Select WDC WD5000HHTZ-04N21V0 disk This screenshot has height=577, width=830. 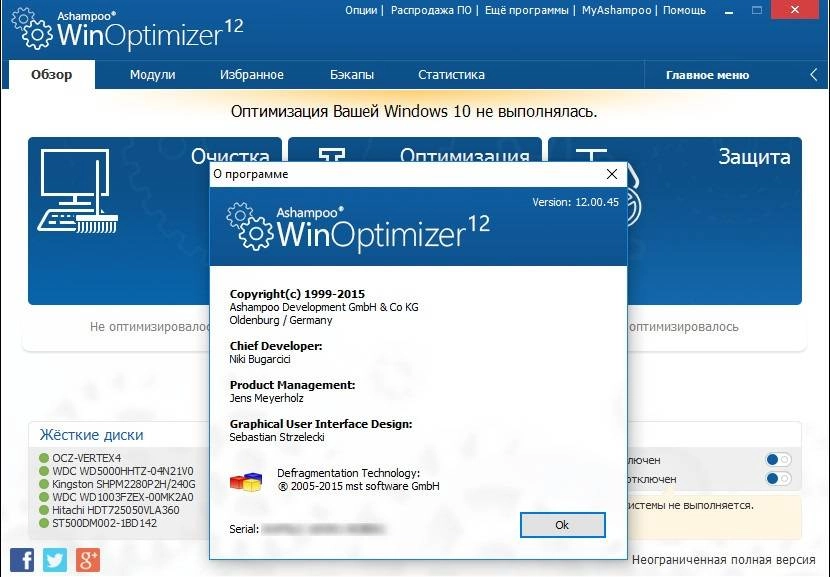[123, 471]
